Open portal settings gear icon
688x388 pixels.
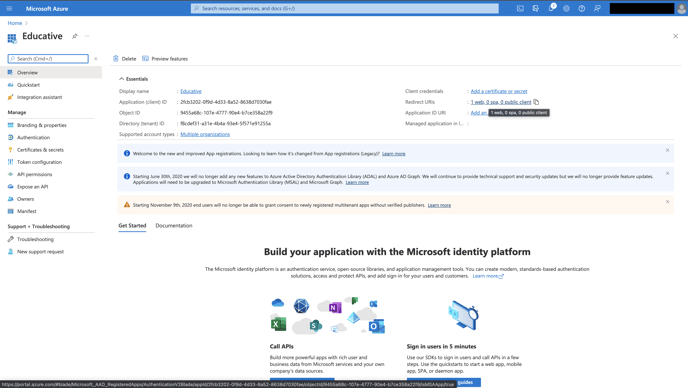point(566,8)
